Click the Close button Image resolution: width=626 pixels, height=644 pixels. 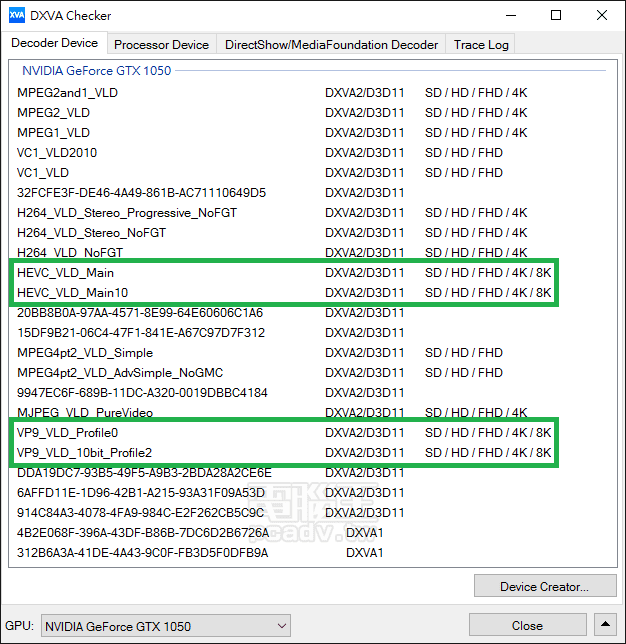click(x=527, y=626)
